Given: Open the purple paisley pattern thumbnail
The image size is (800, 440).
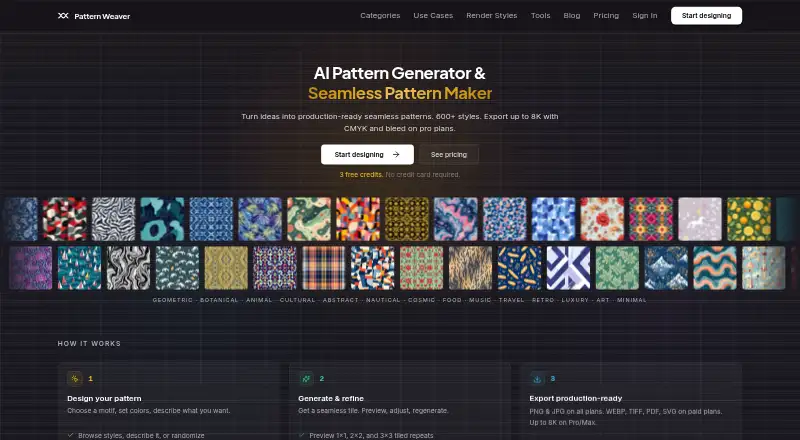Looking at the screenshot, I should (x=31, y=268).
